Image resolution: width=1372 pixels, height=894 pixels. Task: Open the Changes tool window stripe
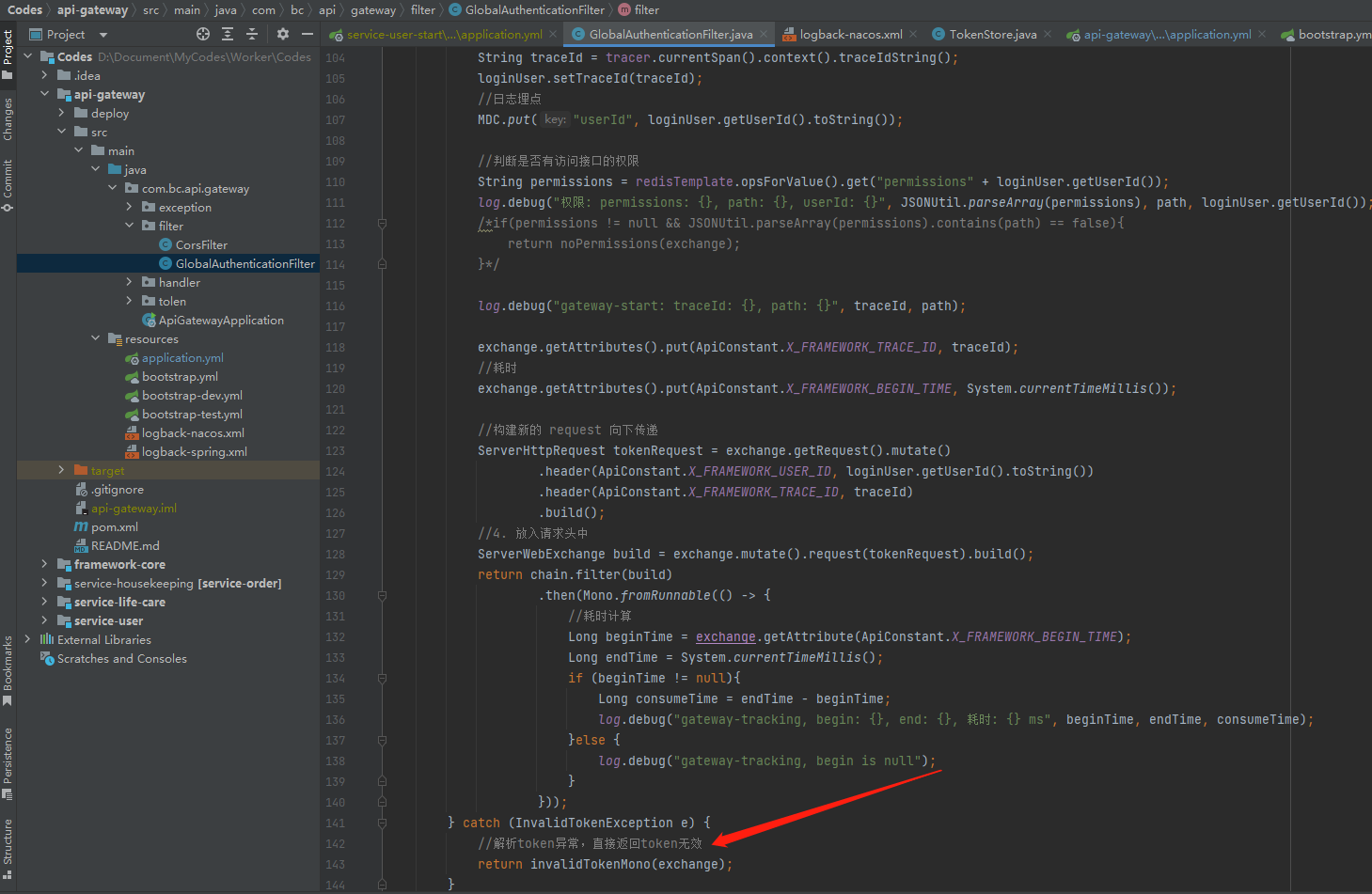[8, 119]
